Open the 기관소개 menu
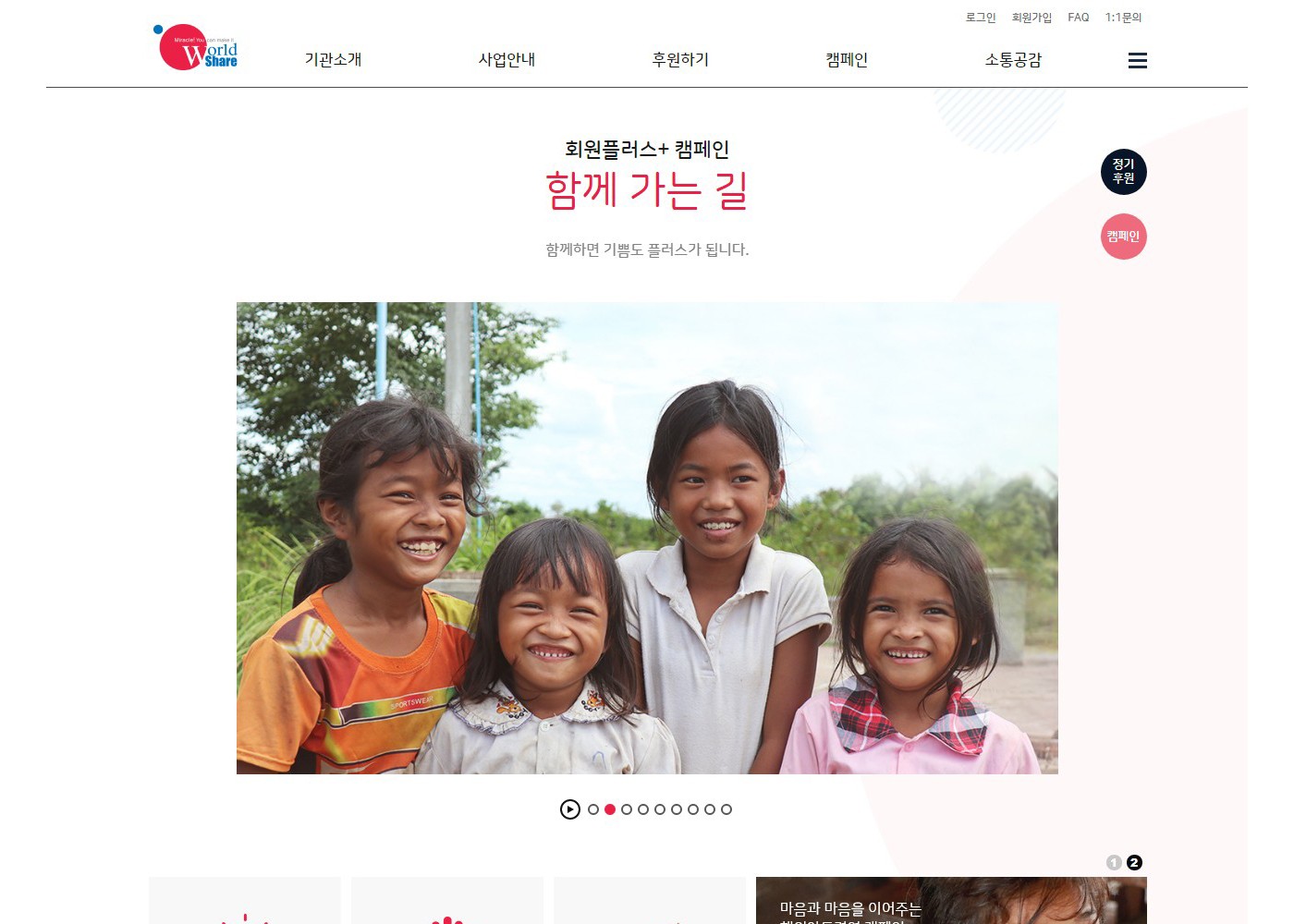Screen dimensions: 1294x924 333,60
